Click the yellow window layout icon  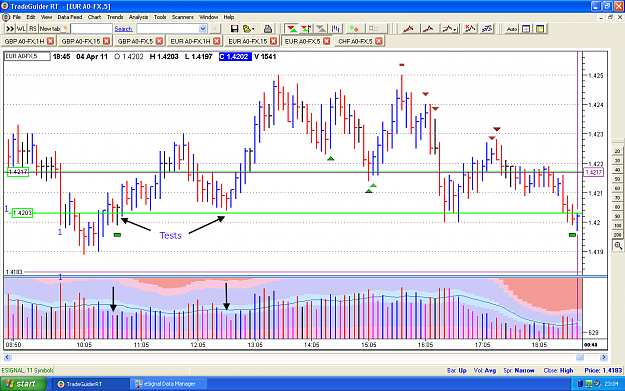[x=540, y=29]
